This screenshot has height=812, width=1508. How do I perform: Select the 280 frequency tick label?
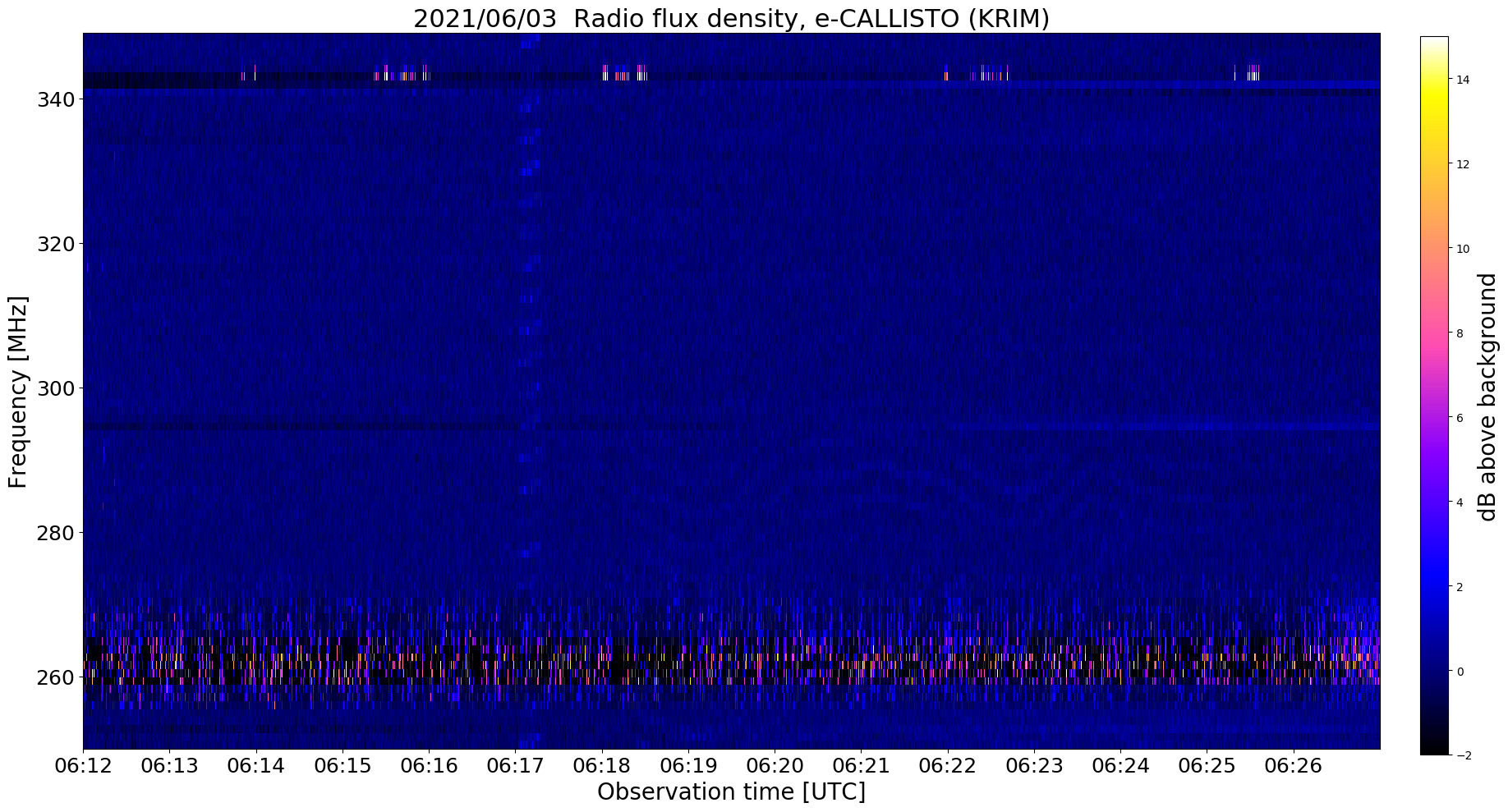coord(56,533)
